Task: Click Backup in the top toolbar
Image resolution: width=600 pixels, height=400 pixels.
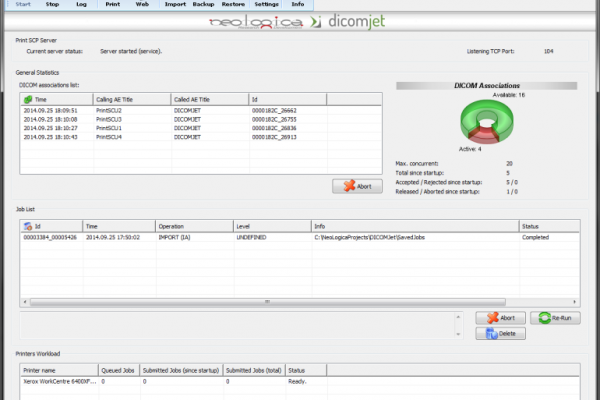Action: pos(205,5)
